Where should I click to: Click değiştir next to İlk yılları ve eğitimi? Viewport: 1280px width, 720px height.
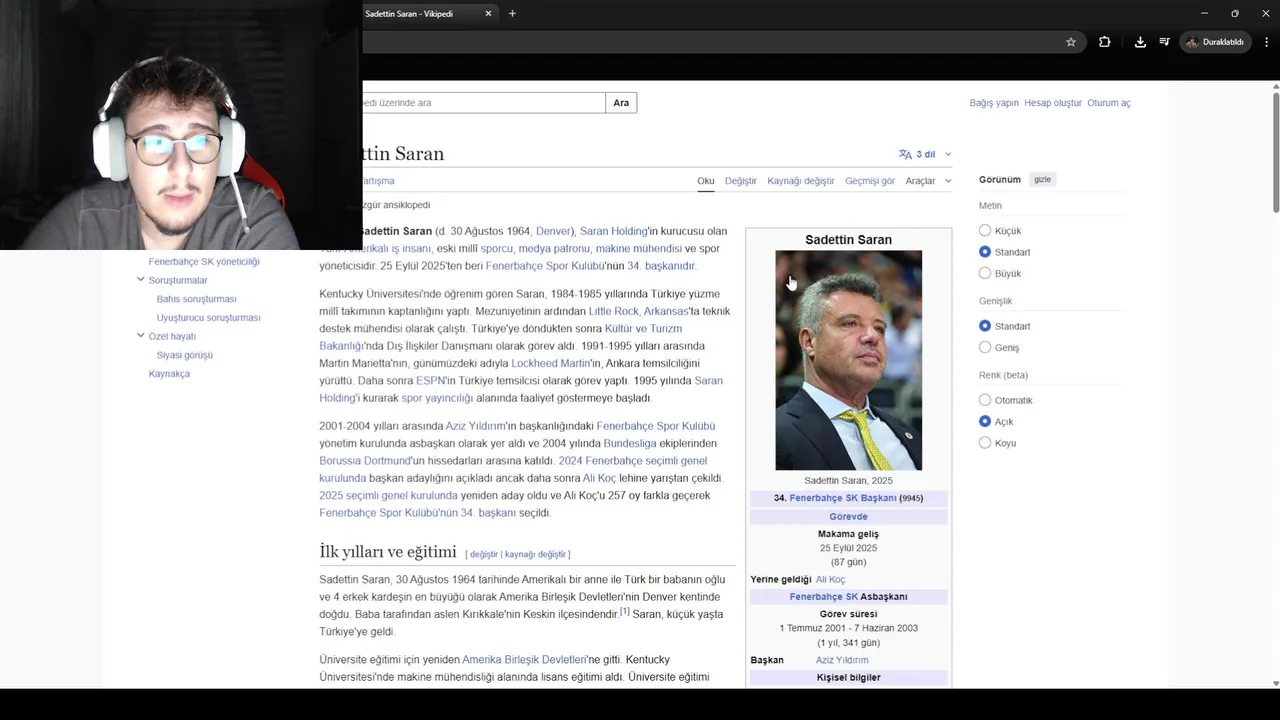coord(483,554)
